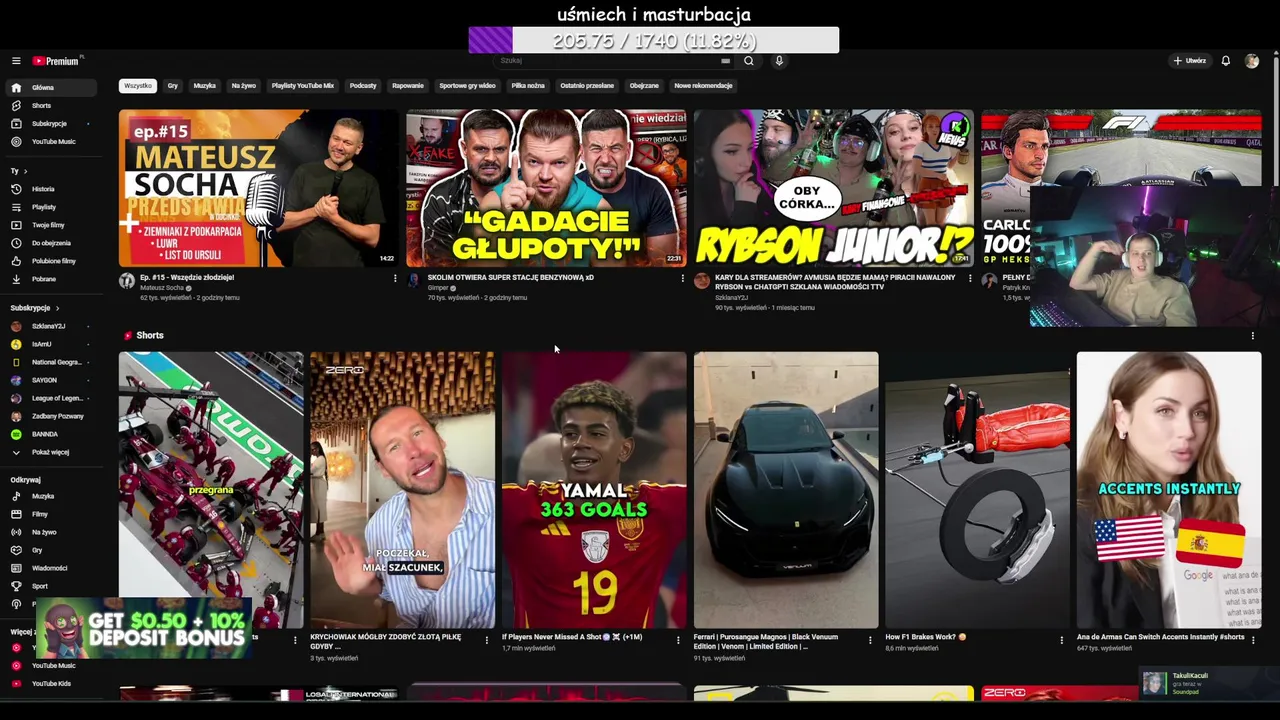Open GADACIE GŁUPOTY video thumbnail
1280x720 pixels.
click(546, 188)
